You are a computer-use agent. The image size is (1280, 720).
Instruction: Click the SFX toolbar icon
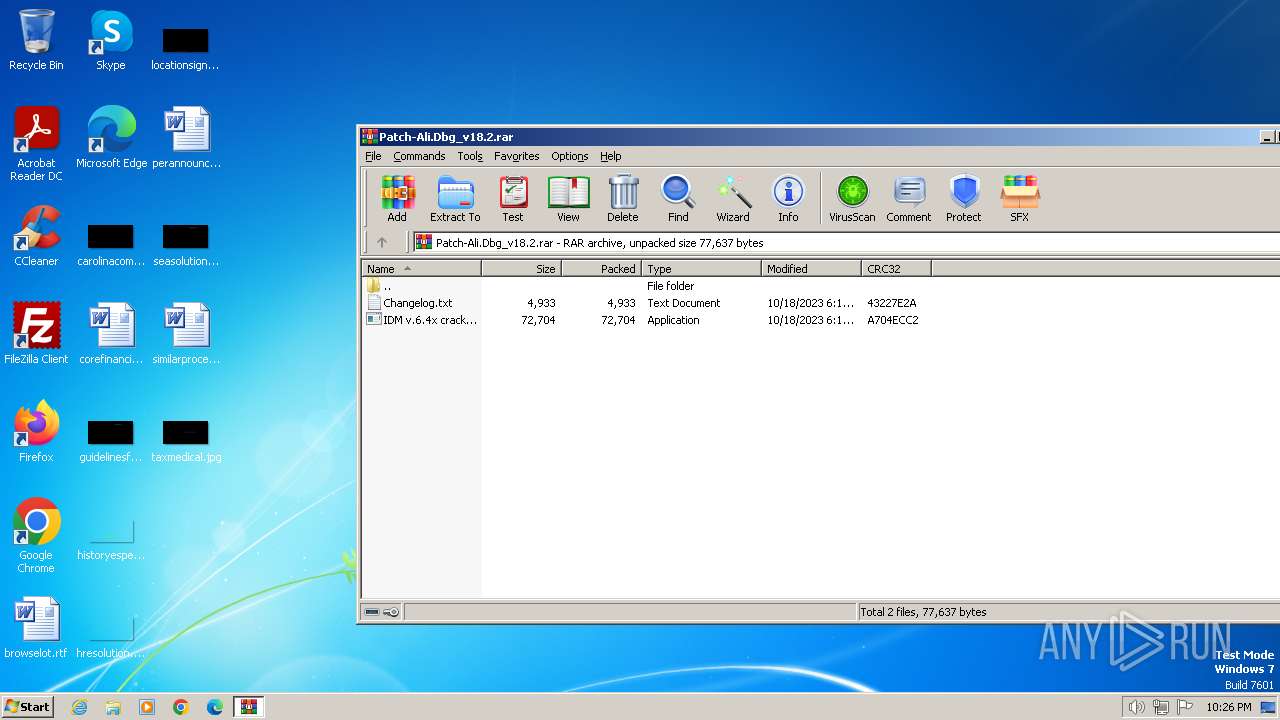click(x=1020, y=198)
